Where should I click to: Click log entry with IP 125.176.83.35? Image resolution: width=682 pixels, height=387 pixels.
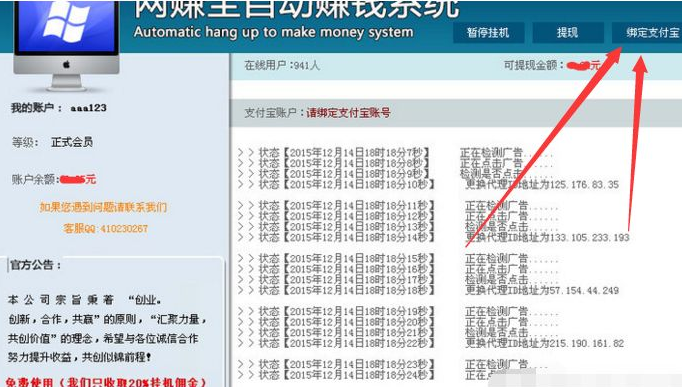(x=428, y=184)
